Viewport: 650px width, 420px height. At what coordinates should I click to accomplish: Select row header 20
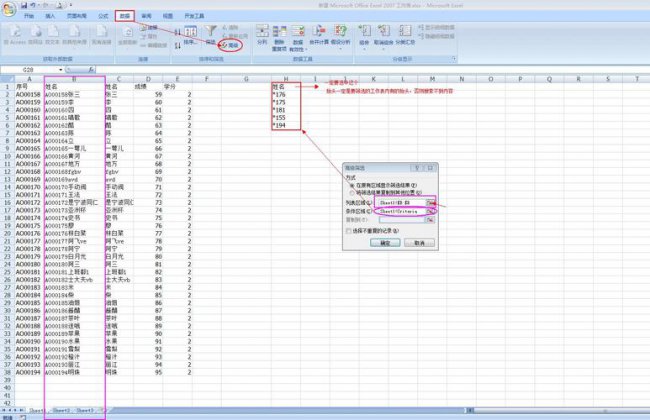(7, 233)
